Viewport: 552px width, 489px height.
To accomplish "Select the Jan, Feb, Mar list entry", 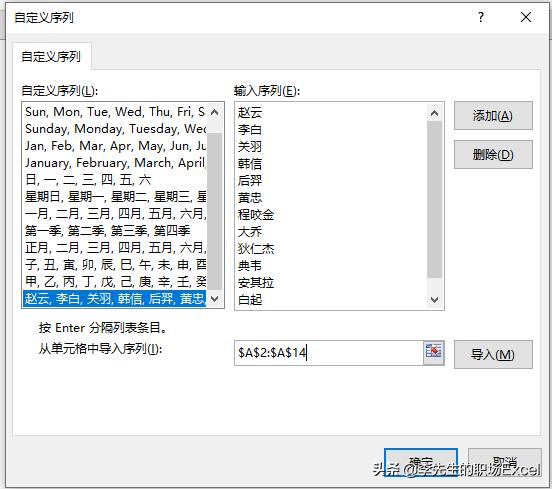I will click(115, 145).
